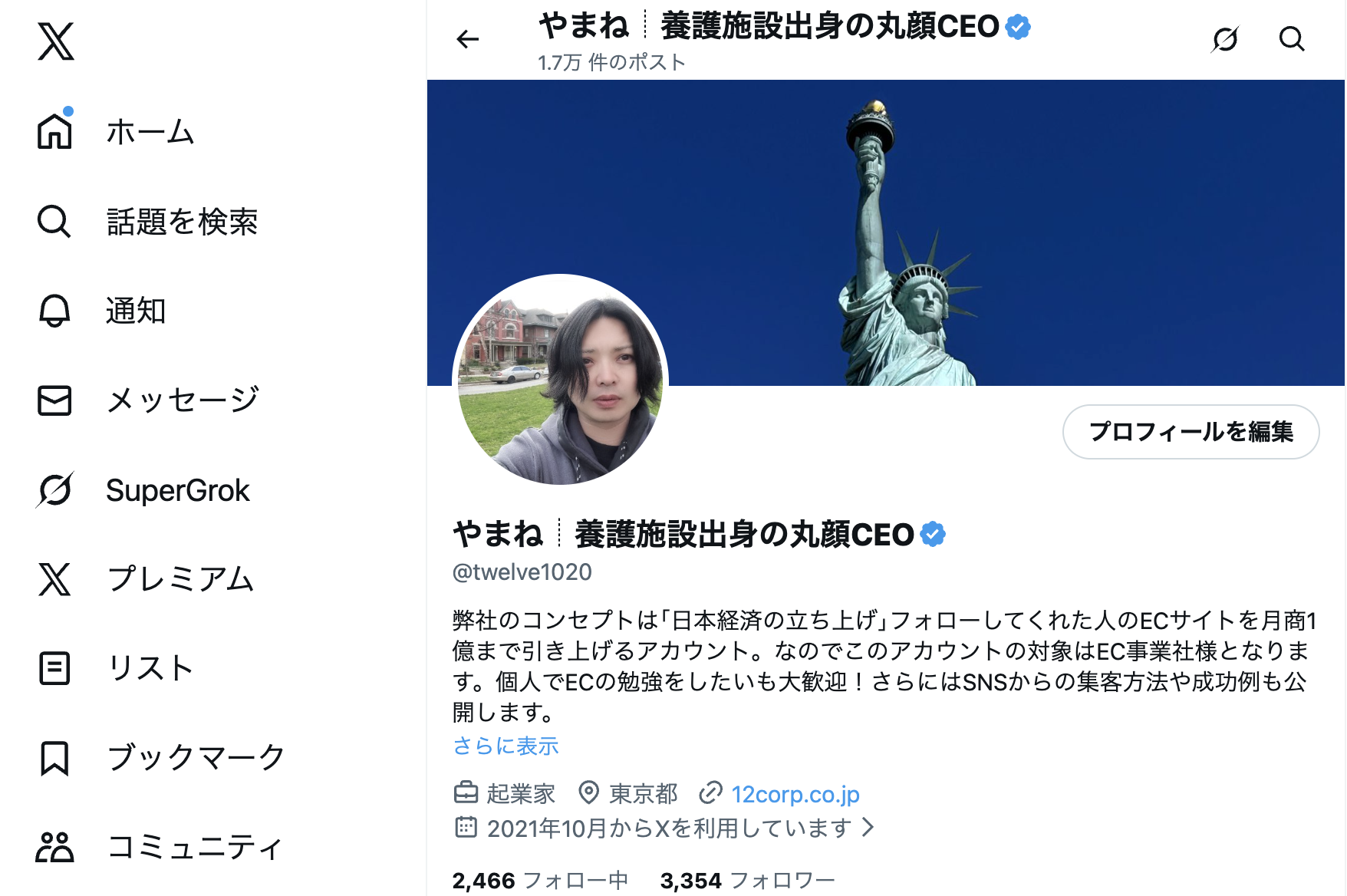Open the リスト icon in sidebar
This screenshot has width=1347, height=896.
pyautogui.click(x=54, y=668)
